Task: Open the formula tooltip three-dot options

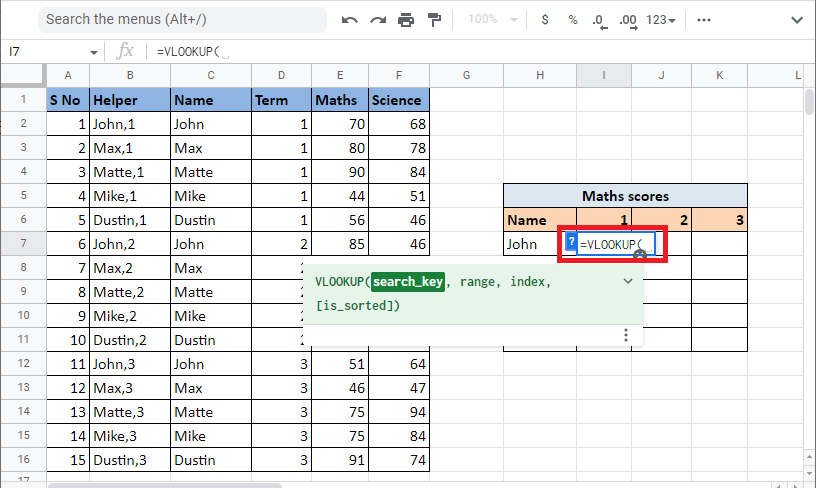Action: pos(626,336)
